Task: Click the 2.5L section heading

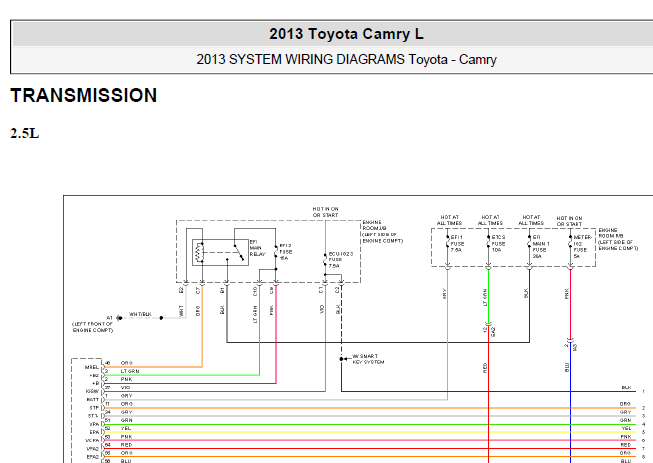Action: [x=25, y=134]
